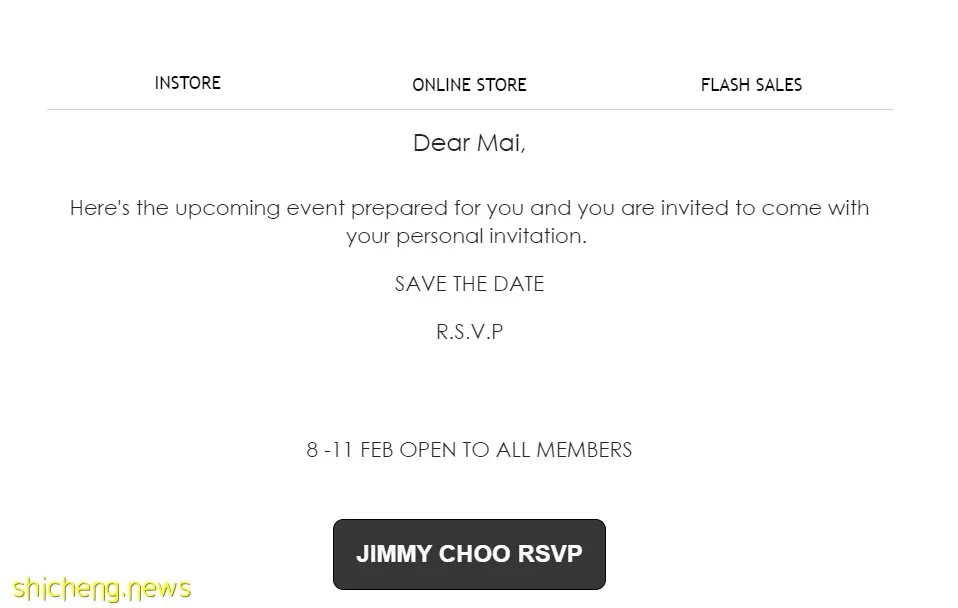Click the line starting "Here's the upcoming event"
This screenshot has height=608, width=958.
coord(469,208)
